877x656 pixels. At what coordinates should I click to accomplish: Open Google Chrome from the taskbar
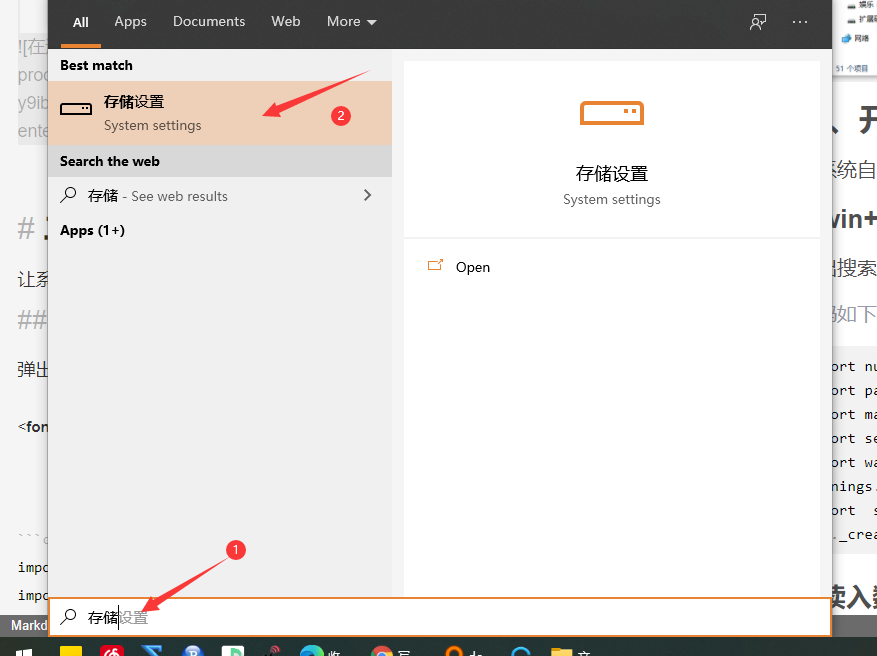382,652
